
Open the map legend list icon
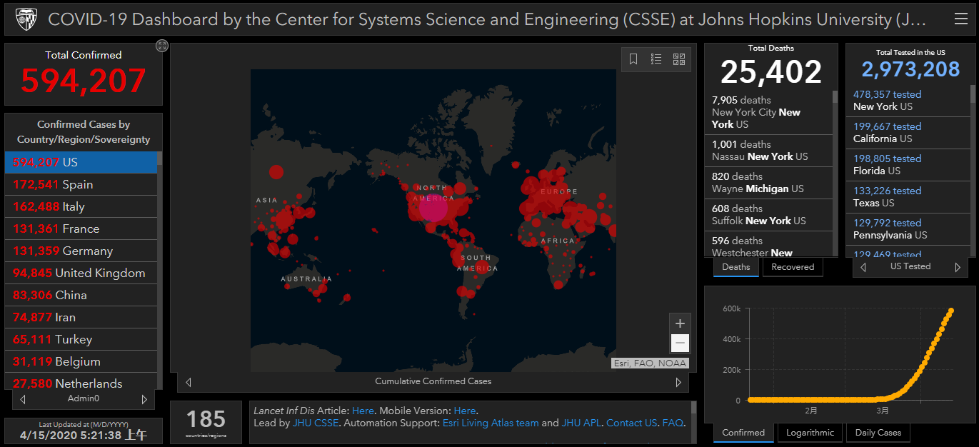pyautogui.click(x=656, y=59)
